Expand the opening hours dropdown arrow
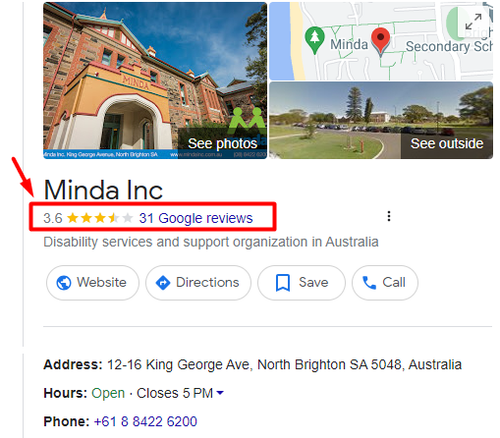 220,393
